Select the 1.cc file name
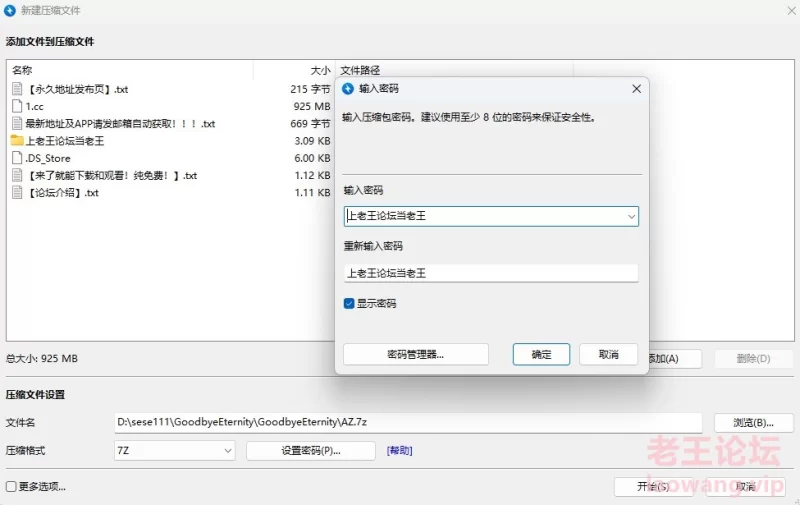The width and height of the screenshot is (800, 505). [35, 107]
